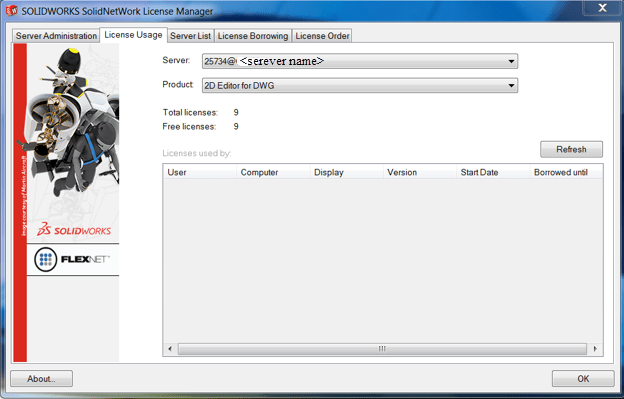The width and height of the screenshot is (624, 399).
Task: Click the Licenses used by label
Action: coord(197,153)
